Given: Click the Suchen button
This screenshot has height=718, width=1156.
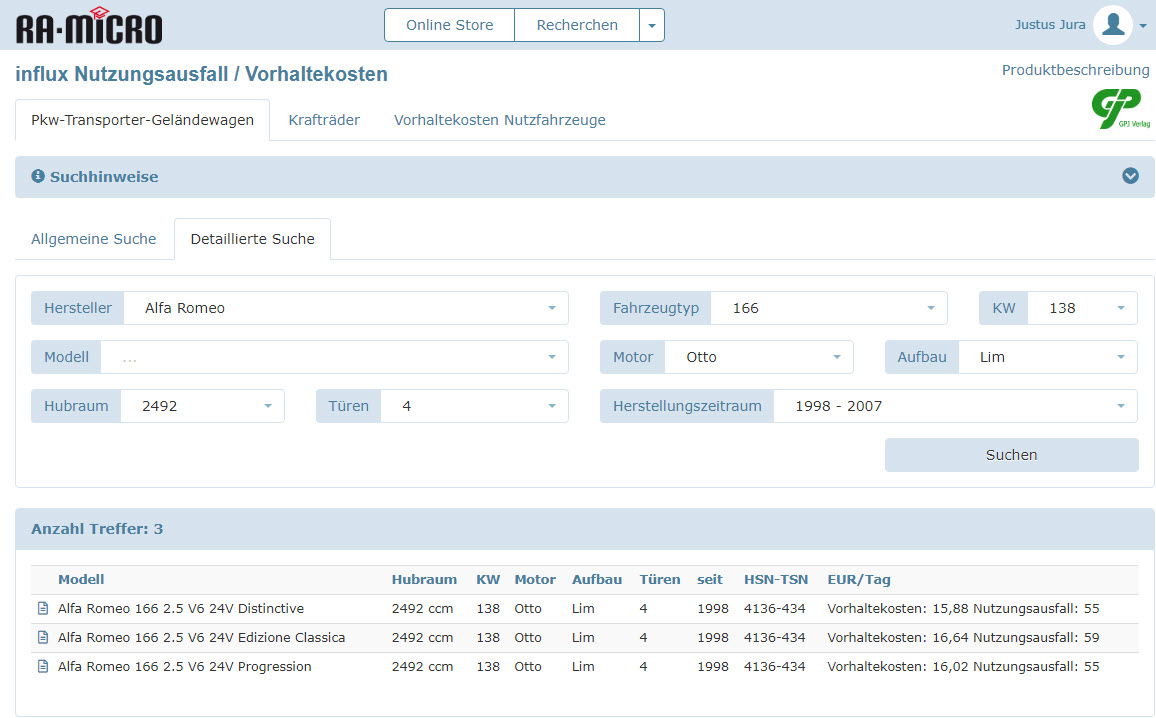Looking at the screenshot, I should pyautogui.click(x=1012, y=455).
